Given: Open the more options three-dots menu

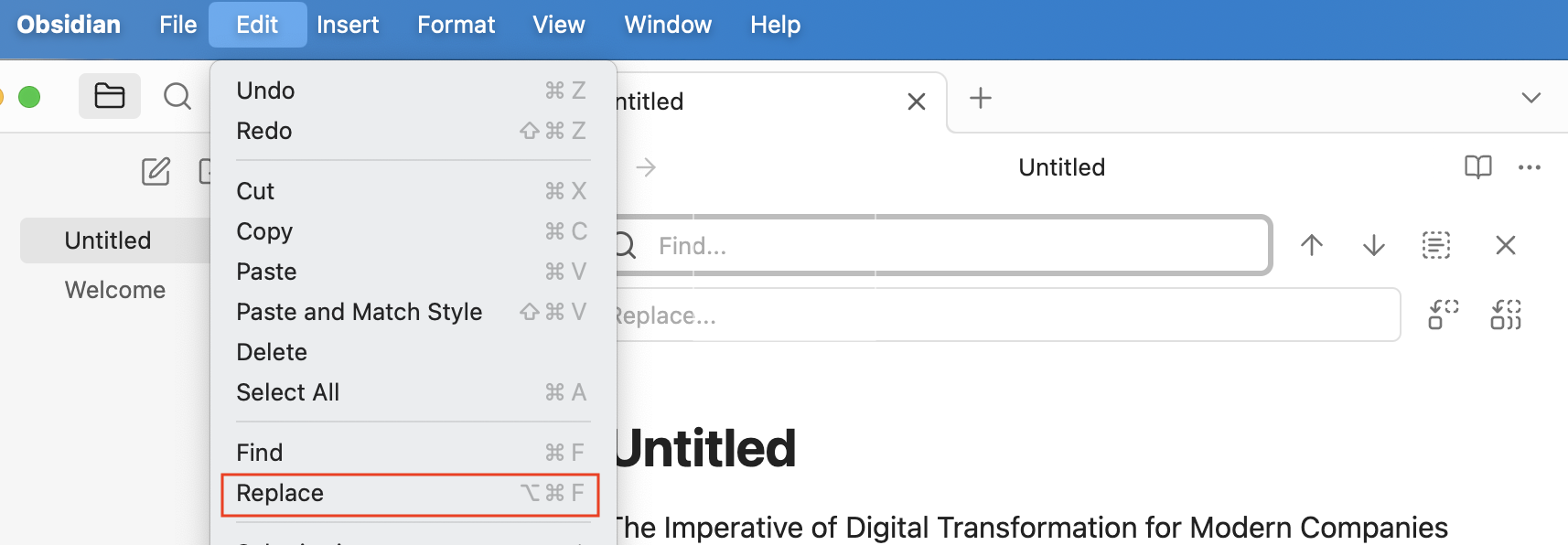Looking at the screenshot, I should [x=1530, y=167].
